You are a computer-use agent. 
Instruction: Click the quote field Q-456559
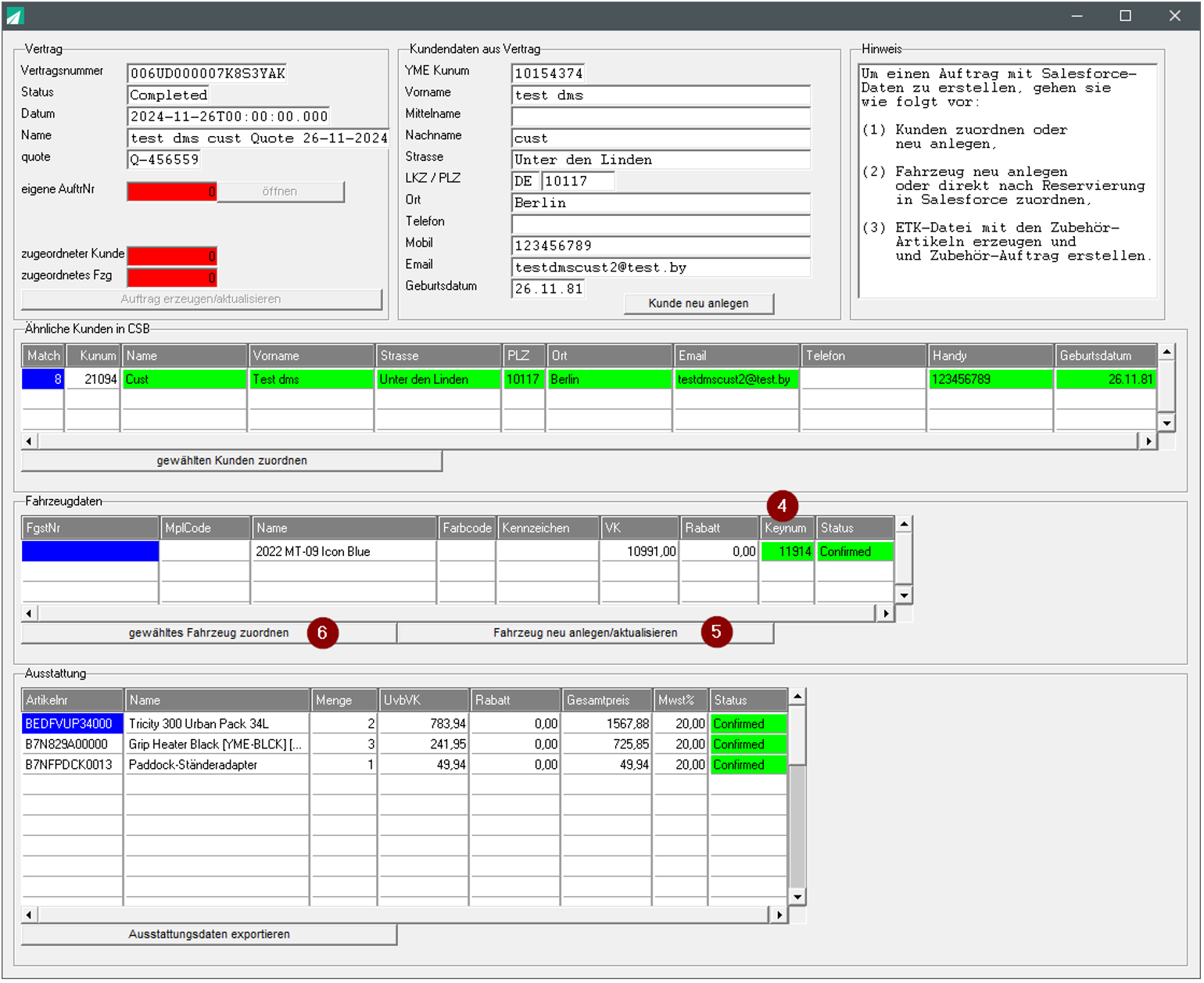163,160
